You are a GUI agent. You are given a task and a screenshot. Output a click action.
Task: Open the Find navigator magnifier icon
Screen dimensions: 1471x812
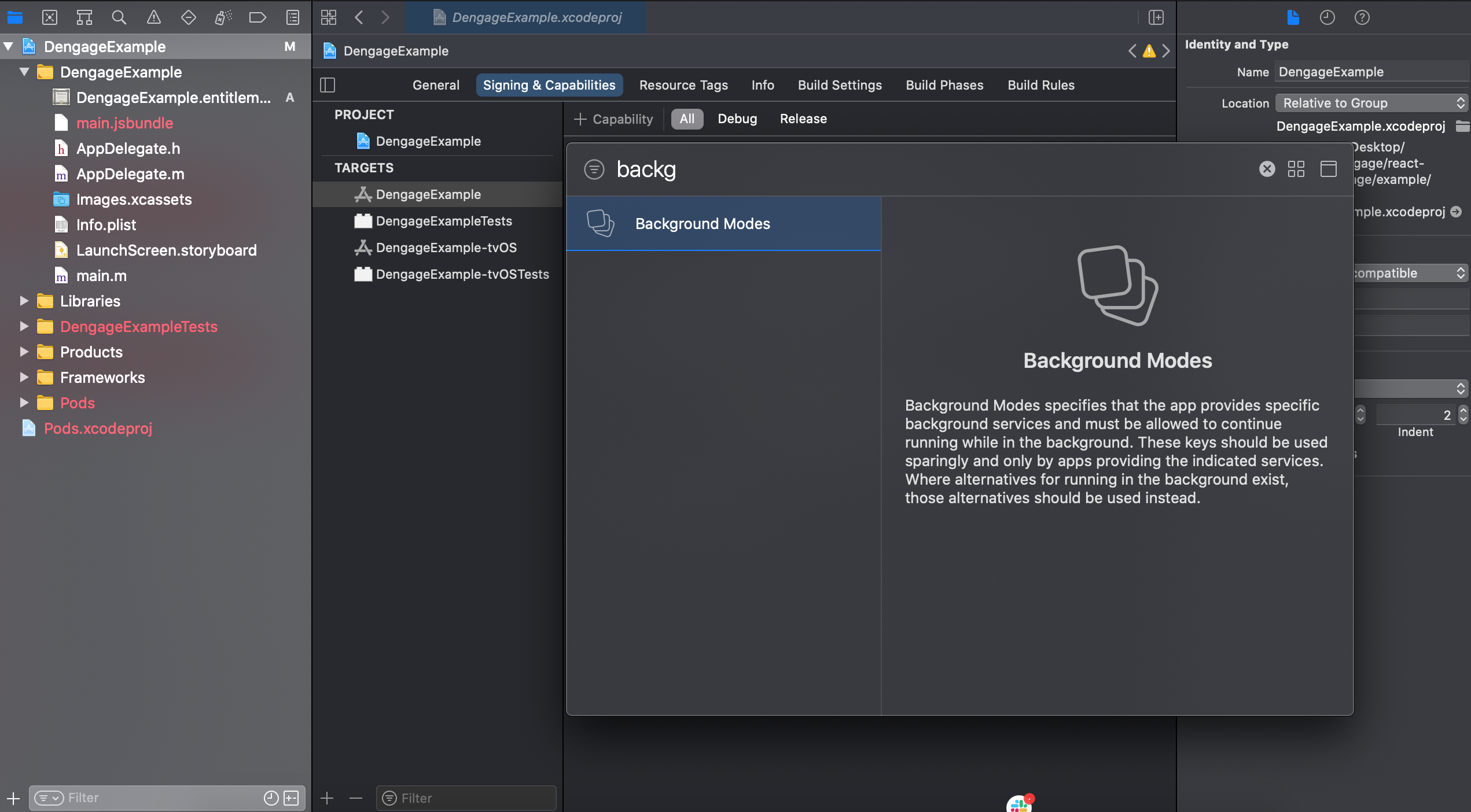pyautogui.click(x=119, y=17)
